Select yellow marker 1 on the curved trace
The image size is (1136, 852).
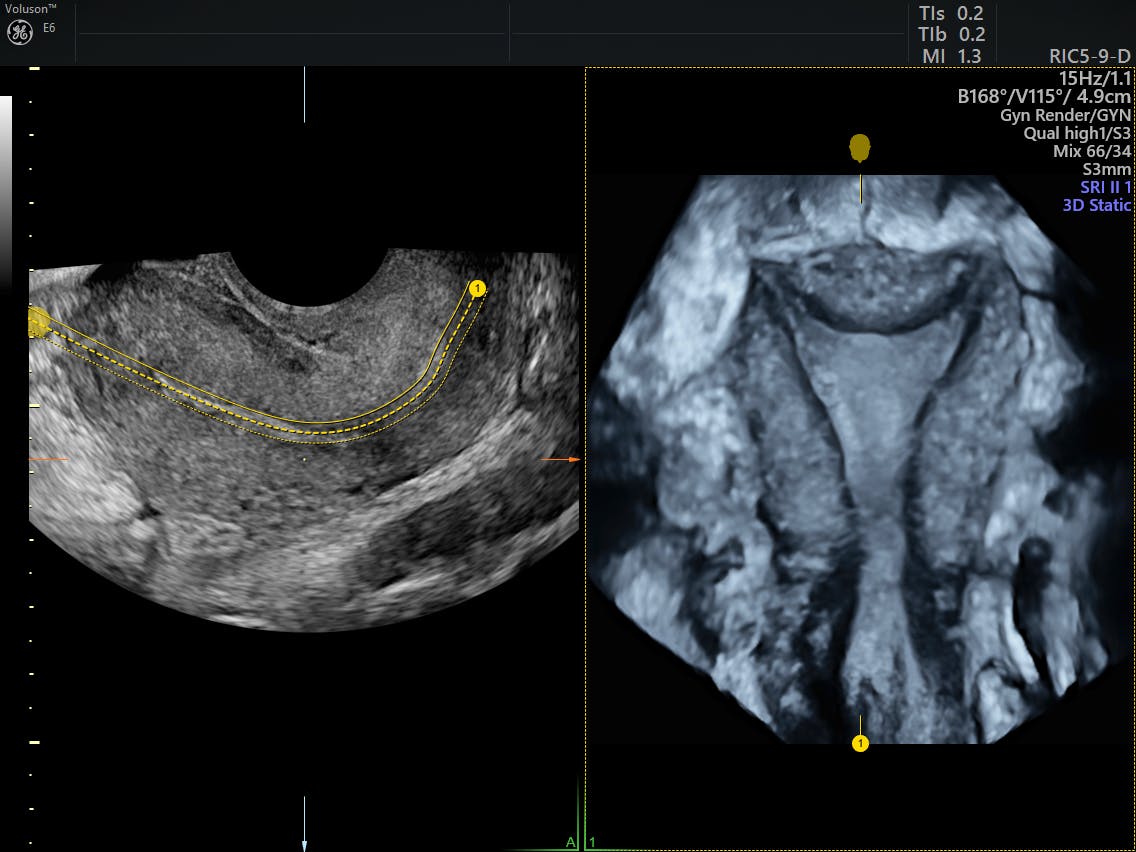477,289
